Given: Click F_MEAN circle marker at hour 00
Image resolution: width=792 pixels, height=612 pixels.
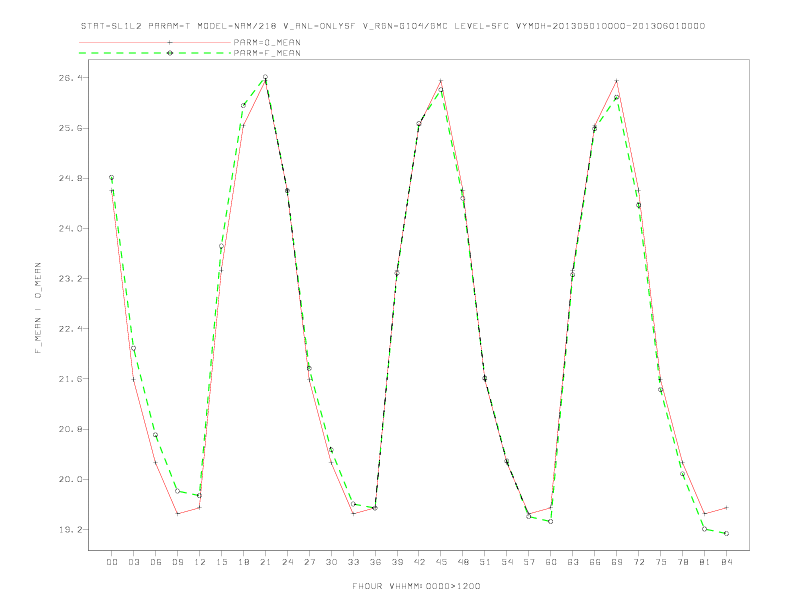Looking at the screenshot, I should [112, 178].
